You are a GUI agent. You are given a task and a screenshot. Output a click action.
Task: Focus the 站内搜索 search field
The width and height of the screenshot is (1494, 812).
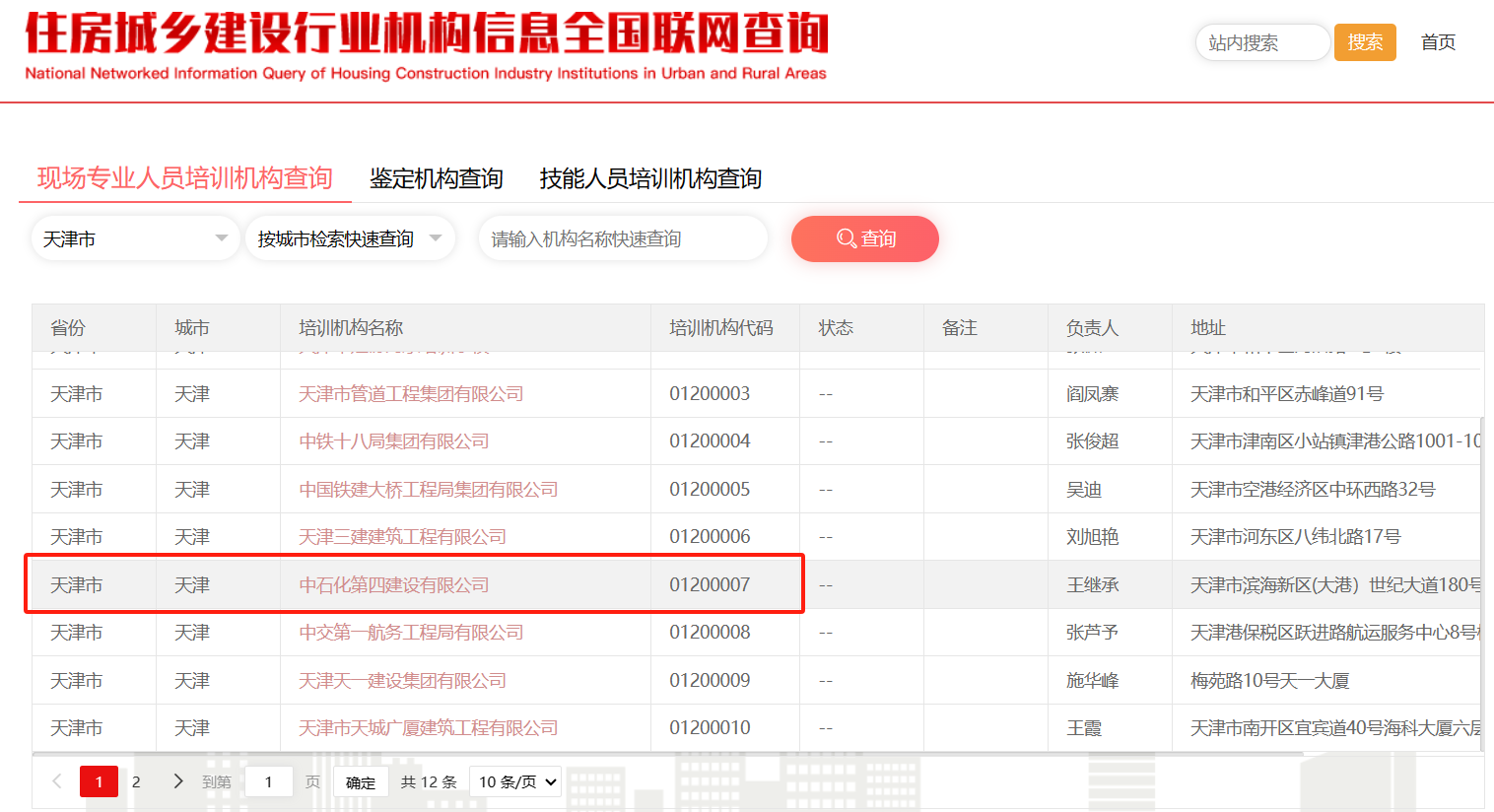1262,42
